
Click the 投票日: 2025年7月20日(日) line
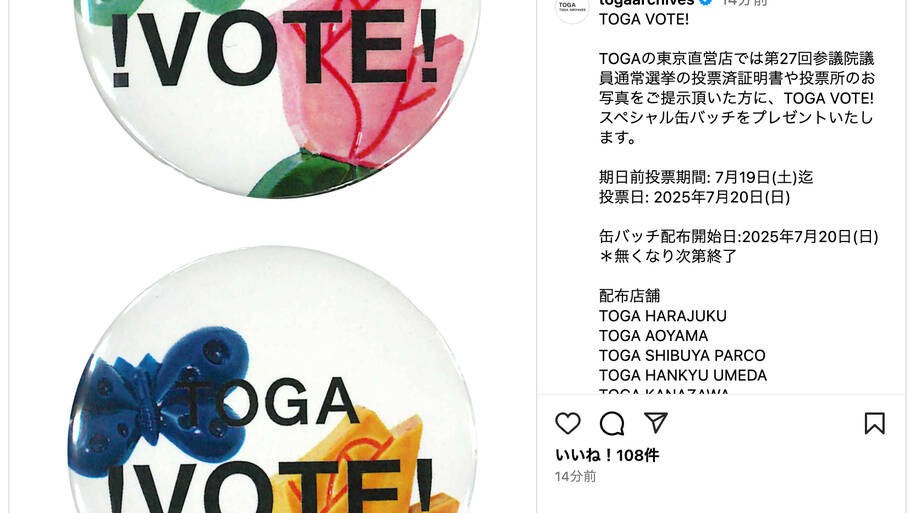694,197
